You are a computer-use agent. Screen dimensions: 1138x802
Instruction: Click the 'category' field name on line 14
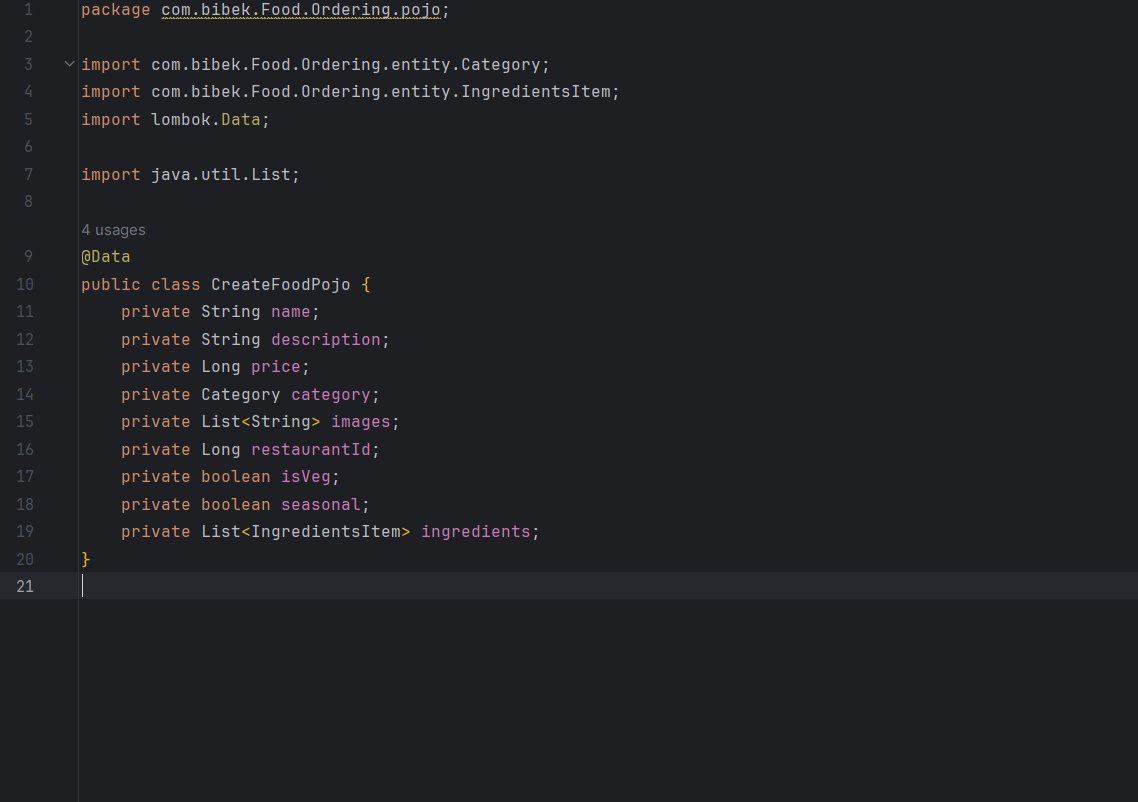[331, 395]
